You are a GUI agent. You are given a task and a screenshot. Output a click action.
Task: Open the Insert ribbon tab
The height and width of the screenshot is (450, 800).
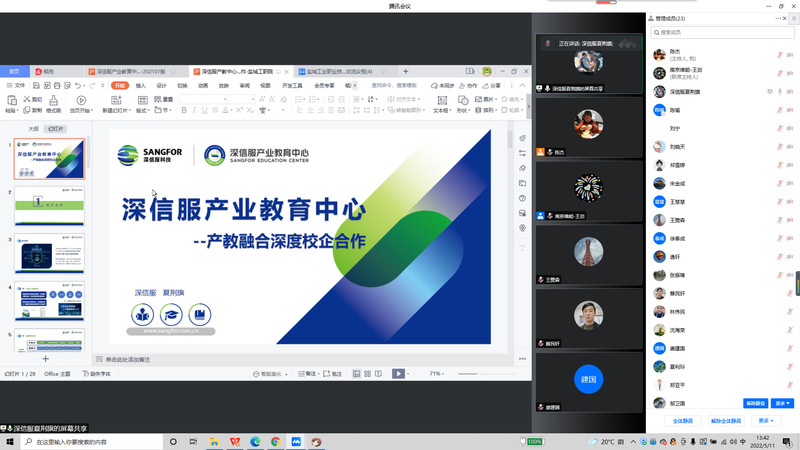(140, 85)
